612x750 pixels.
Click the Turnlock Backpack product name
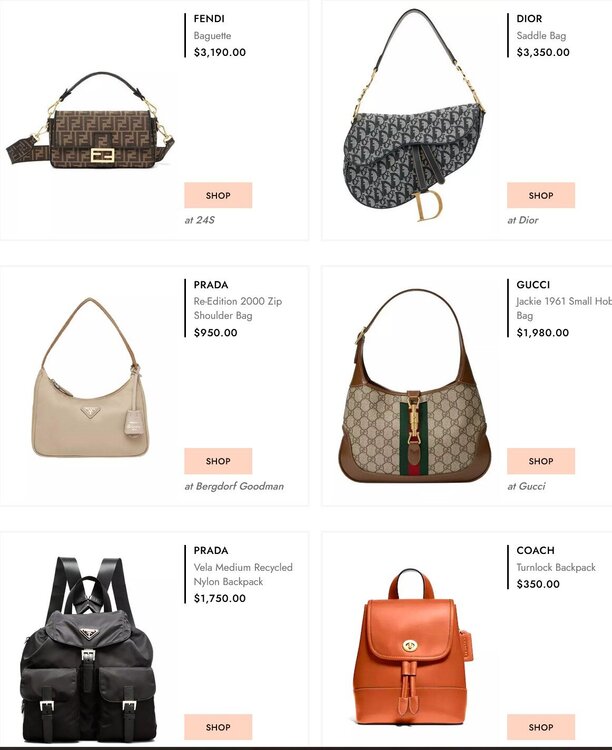pos(556,567)
